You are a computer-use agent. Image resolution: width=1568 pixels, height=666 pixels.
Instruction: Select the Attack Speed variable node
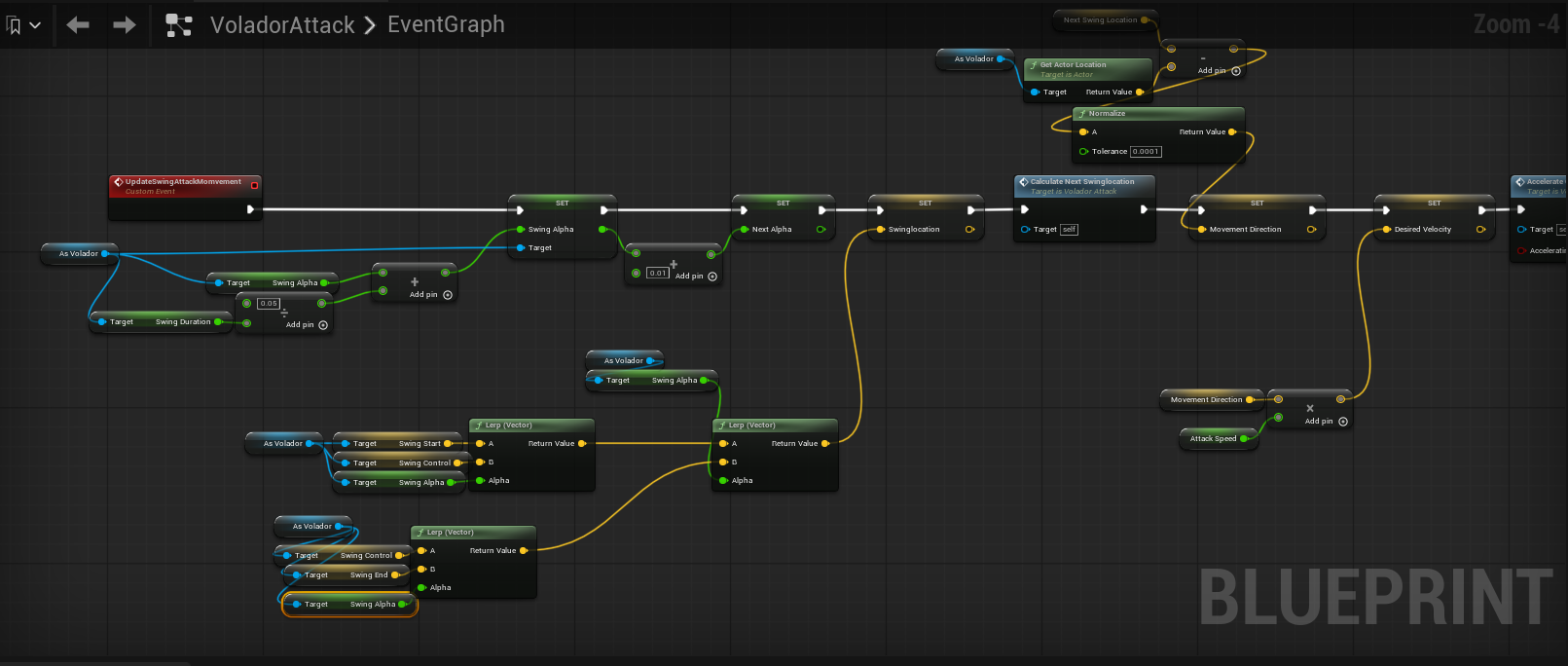pos(1219,439)
